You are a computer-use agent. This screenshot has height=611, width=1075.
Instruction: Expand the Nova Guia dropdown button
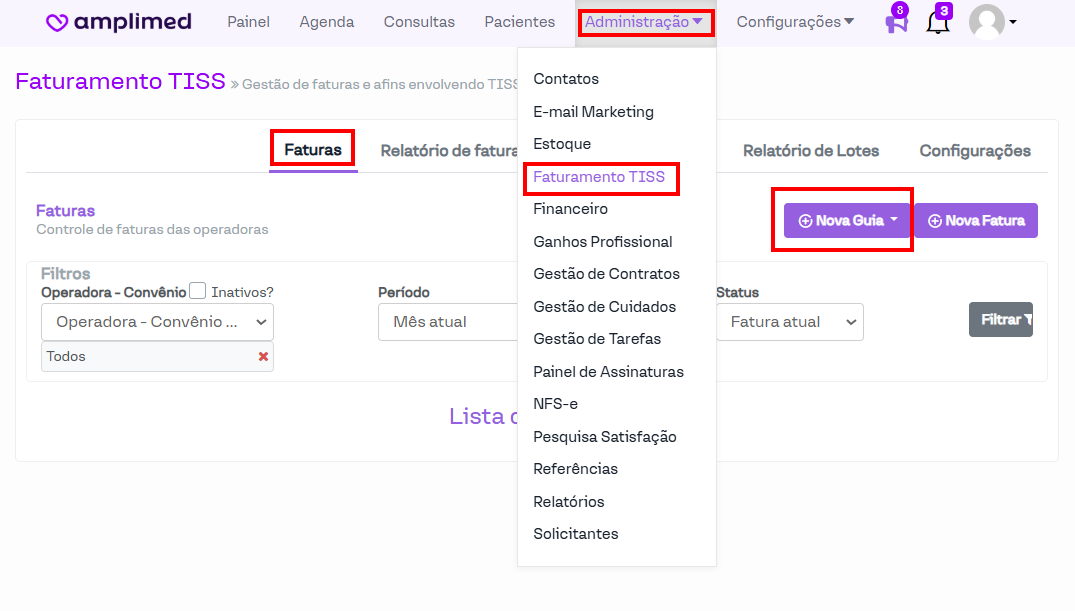[847, 221]
